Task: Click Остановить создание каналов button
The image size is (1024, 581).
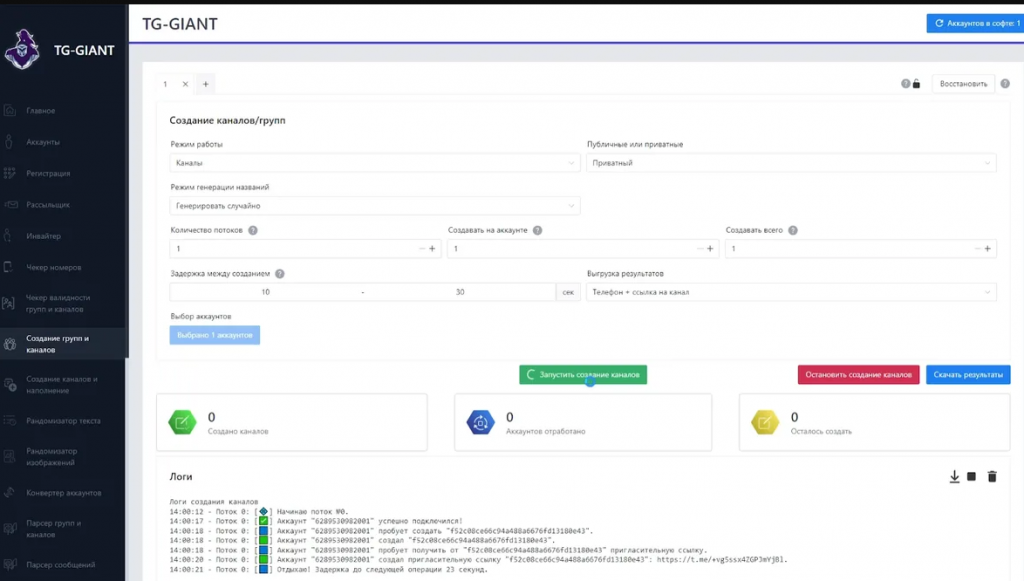Action: [x=858, y=375]
